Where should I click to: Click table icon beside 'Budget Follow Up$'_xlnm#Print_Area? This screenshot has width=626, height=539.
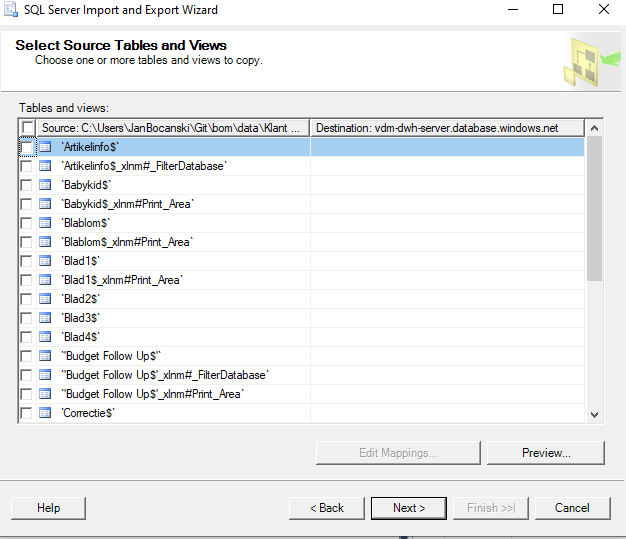point(45,394)
